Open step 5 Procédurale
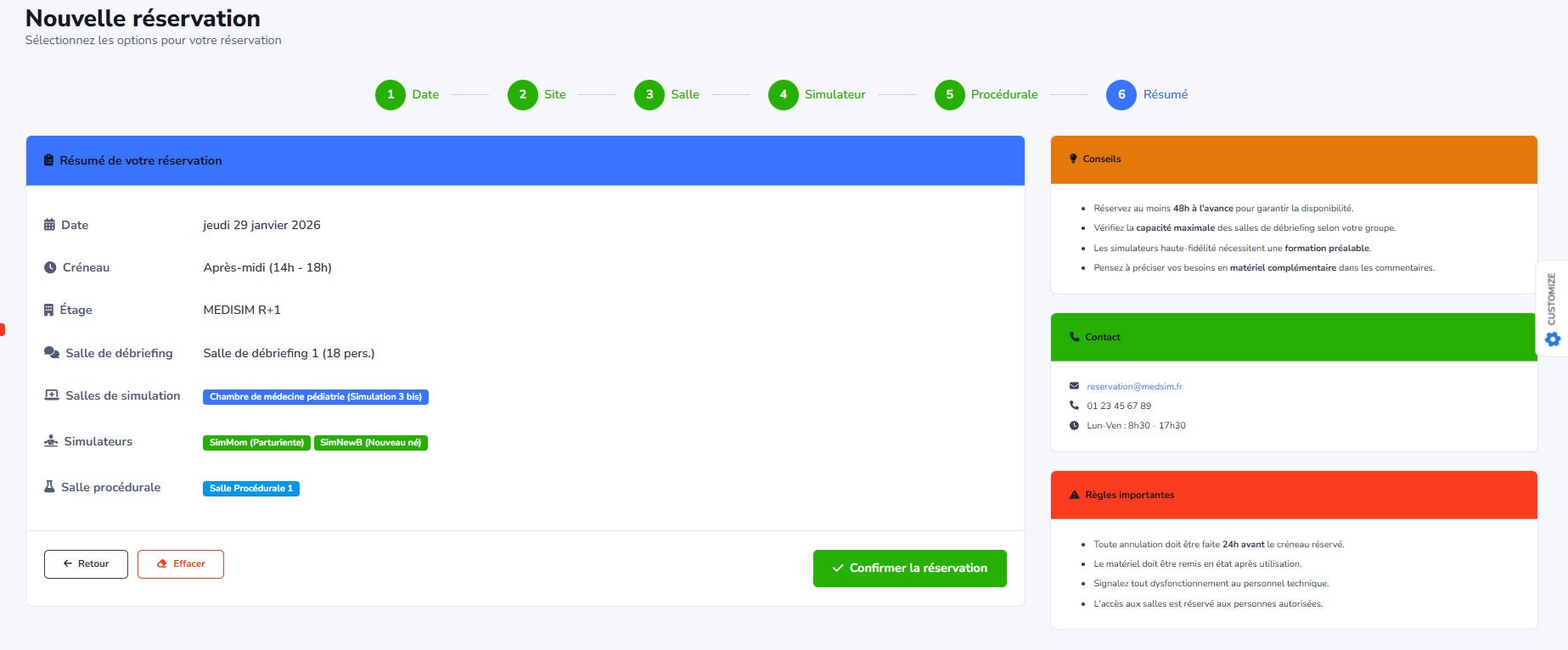Image resolution: width=1568 pixels, height=650 pixels. [950, 94]
